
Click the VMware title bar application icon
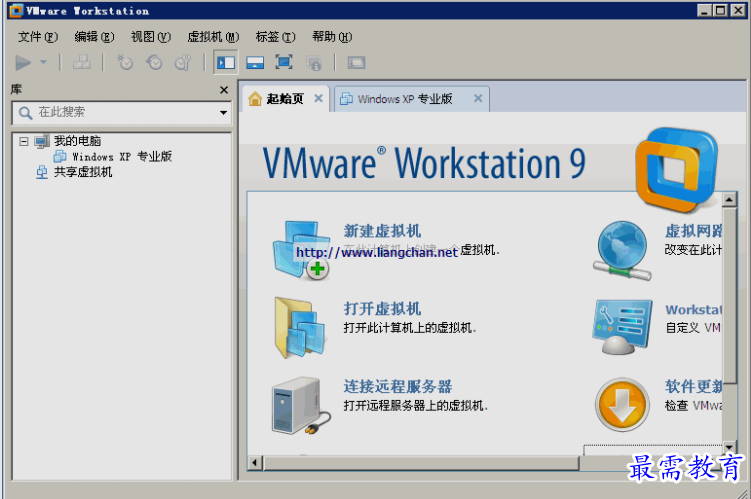point(16,11)
